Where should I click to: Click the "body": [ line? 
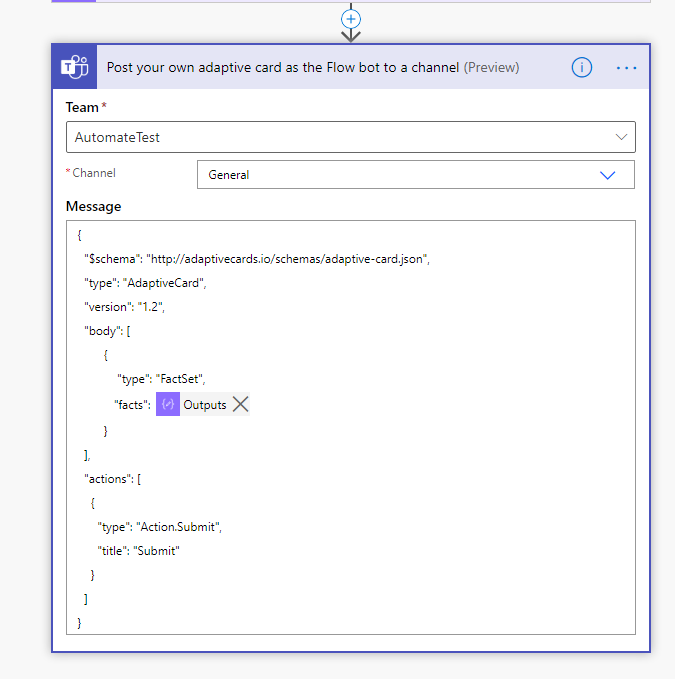tap(107, 331)
